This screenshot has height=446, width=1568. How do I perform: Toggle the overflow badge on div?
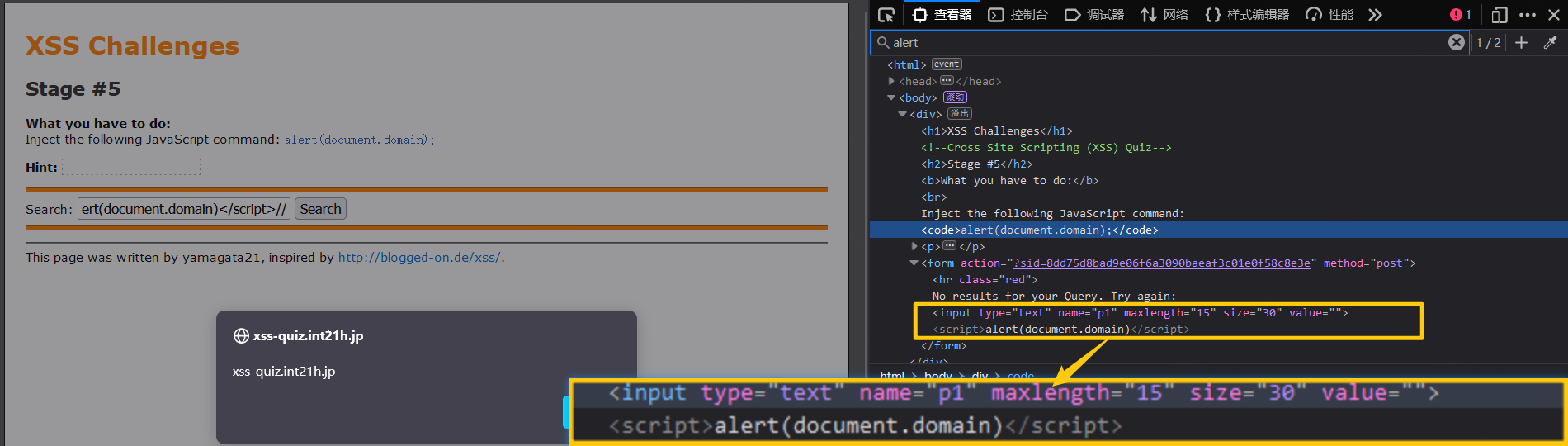point(959,114)
